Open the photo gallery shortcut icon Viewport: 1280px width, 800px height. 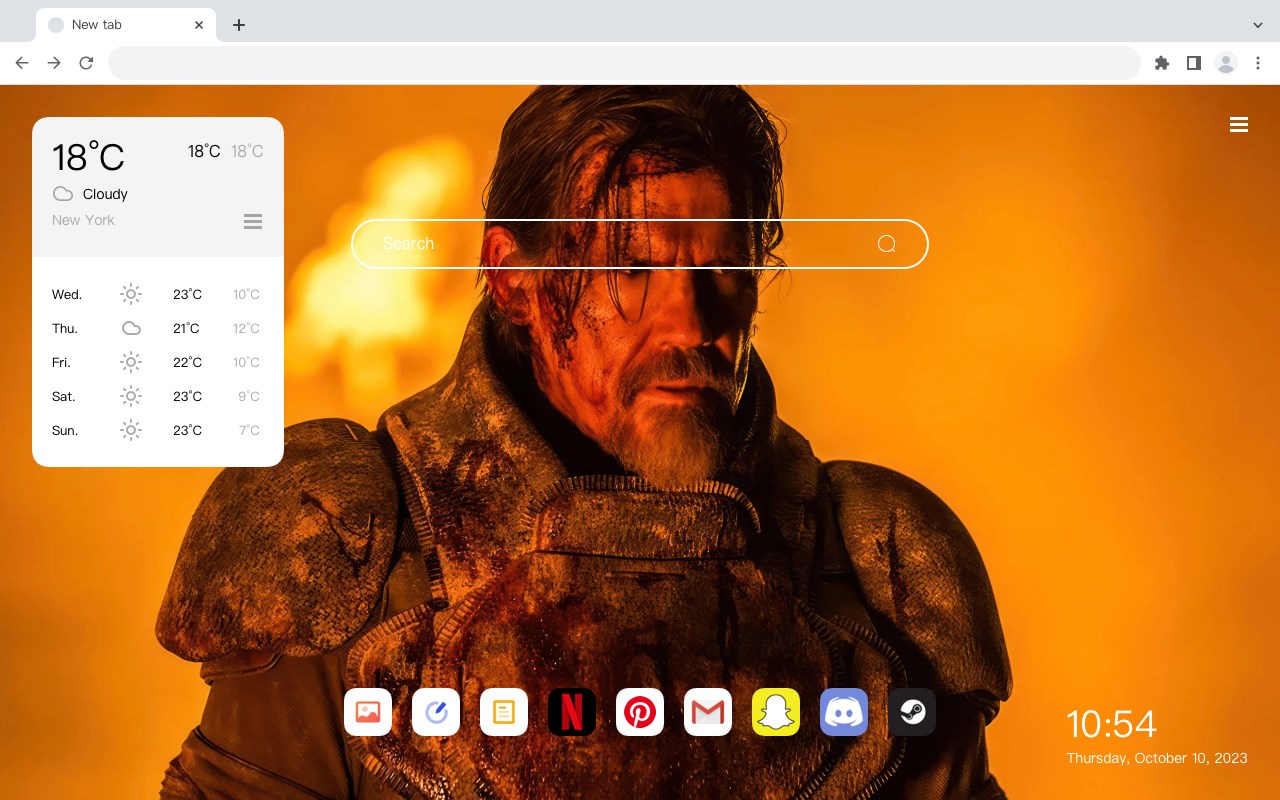click(368, 712)
